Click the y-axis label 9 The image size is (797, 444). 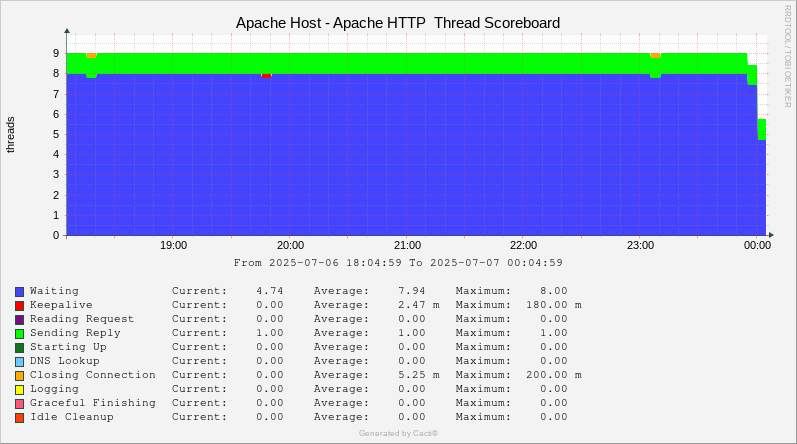[56, 53]
